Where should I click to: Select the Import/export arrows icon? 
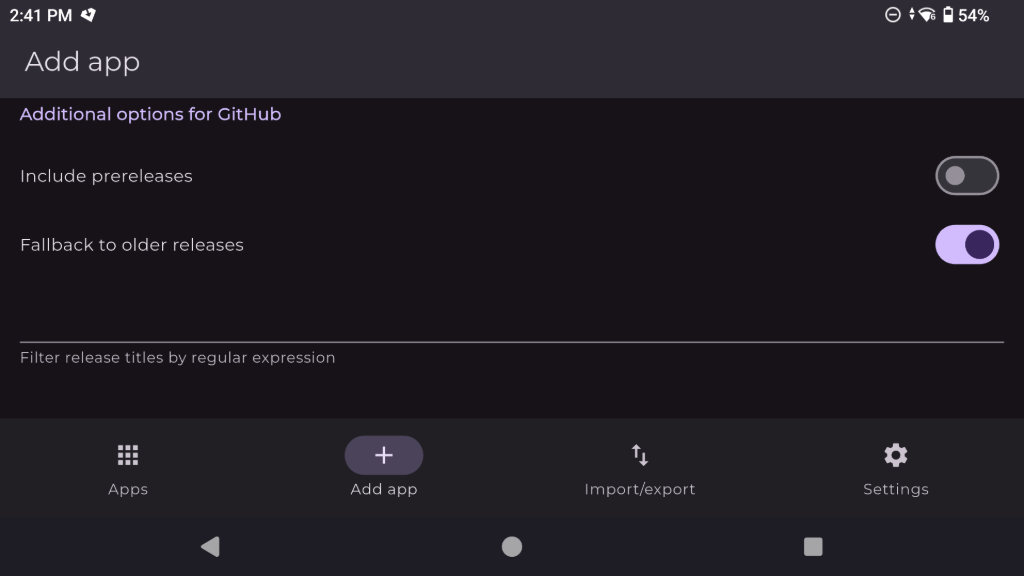click(640, 456)
